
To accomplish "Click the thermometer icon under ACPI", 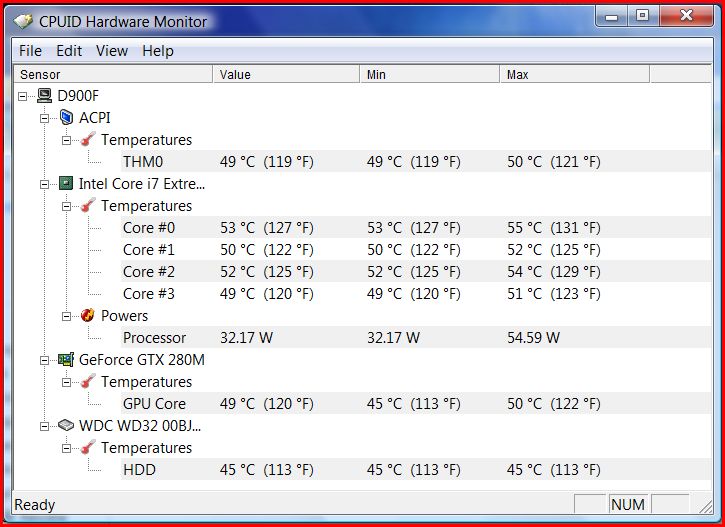I will 88,139.
